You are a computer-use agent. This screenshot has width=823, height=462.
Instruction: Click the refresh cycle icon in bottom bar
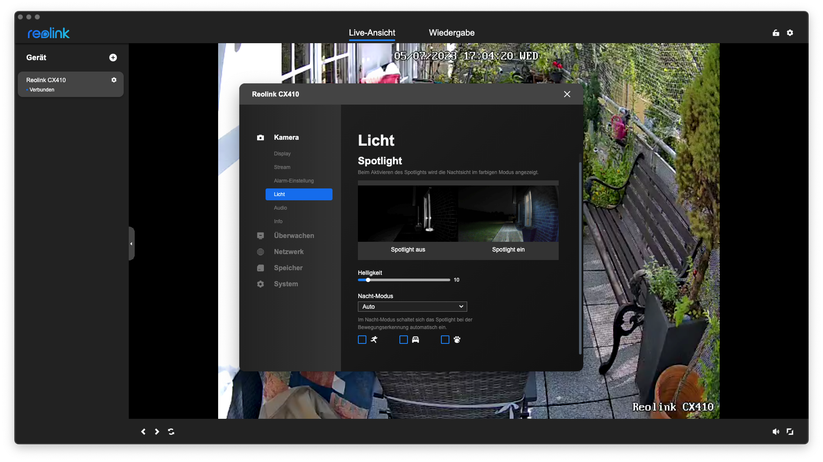point(171,432)
